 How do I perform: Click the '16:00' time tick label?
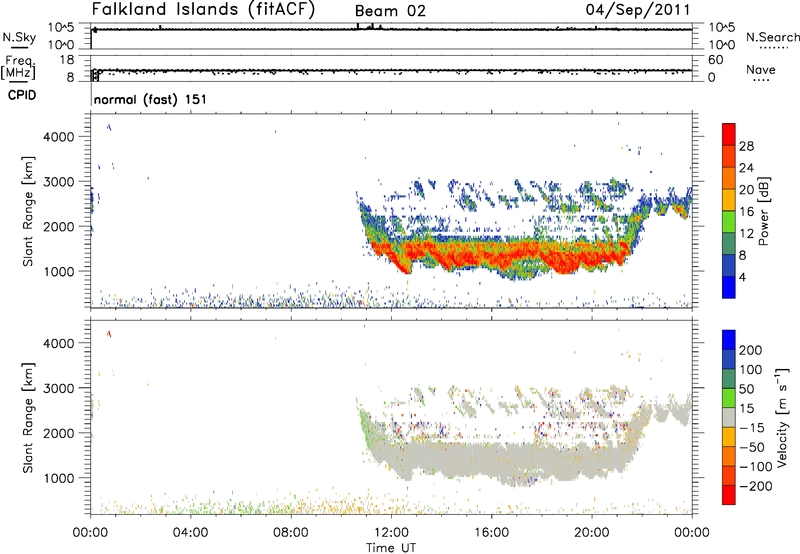[x=491, y=533]
